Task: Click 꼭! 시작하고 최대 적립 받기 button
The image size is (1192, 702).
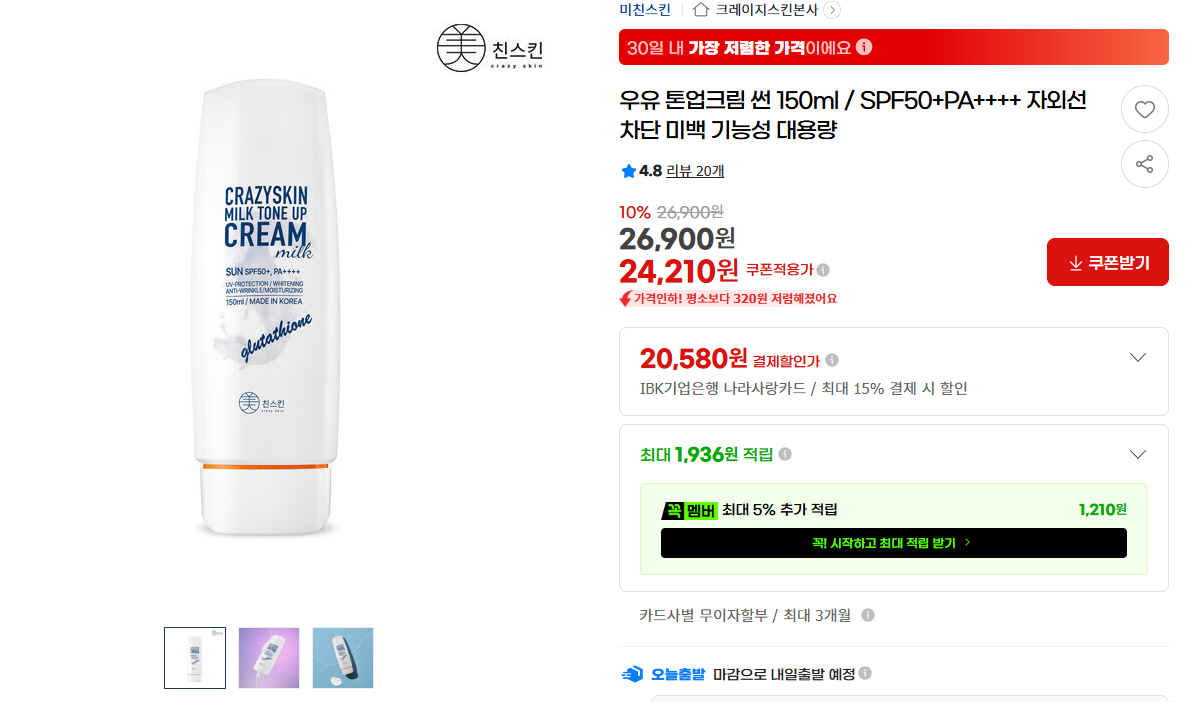Action: click(x=893, y=543)
